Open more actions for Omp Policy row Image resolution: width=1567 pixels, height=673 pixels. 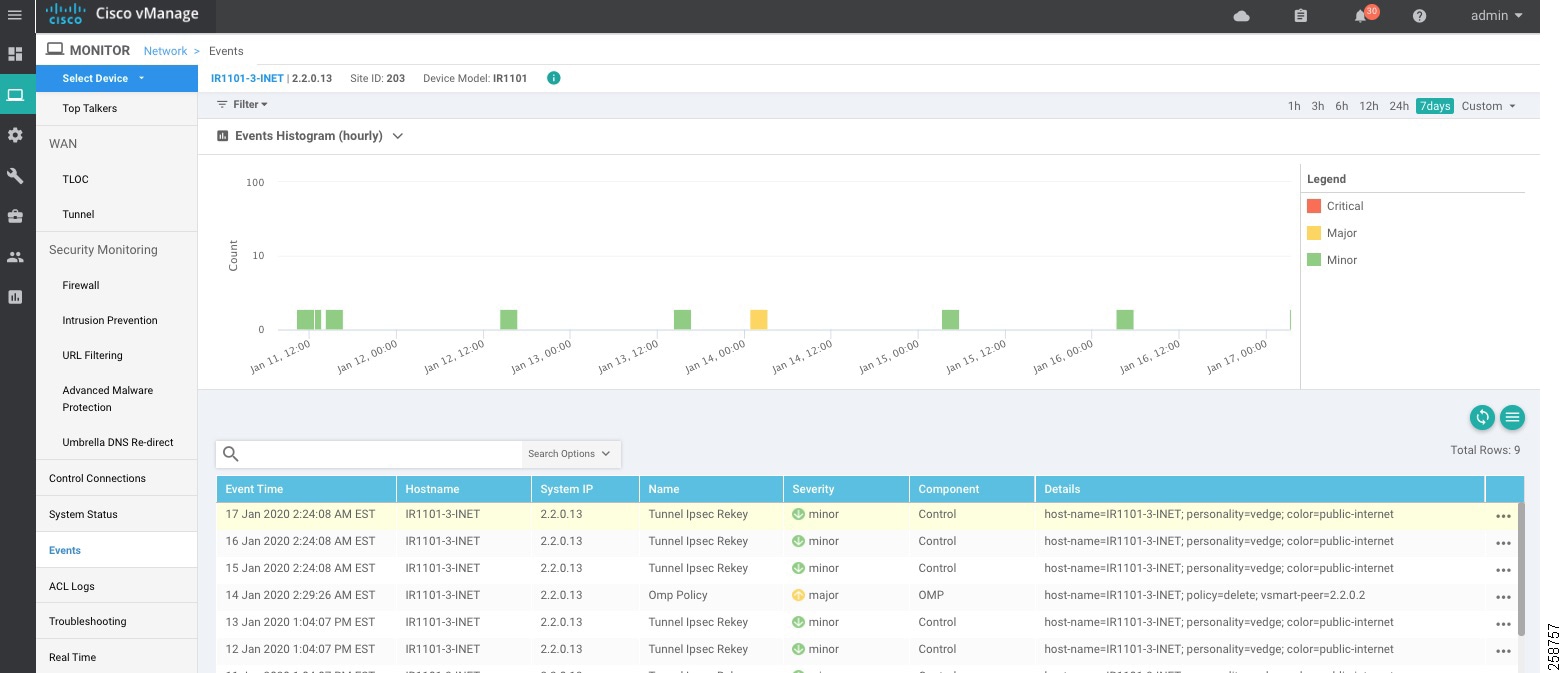point(1503,597)
